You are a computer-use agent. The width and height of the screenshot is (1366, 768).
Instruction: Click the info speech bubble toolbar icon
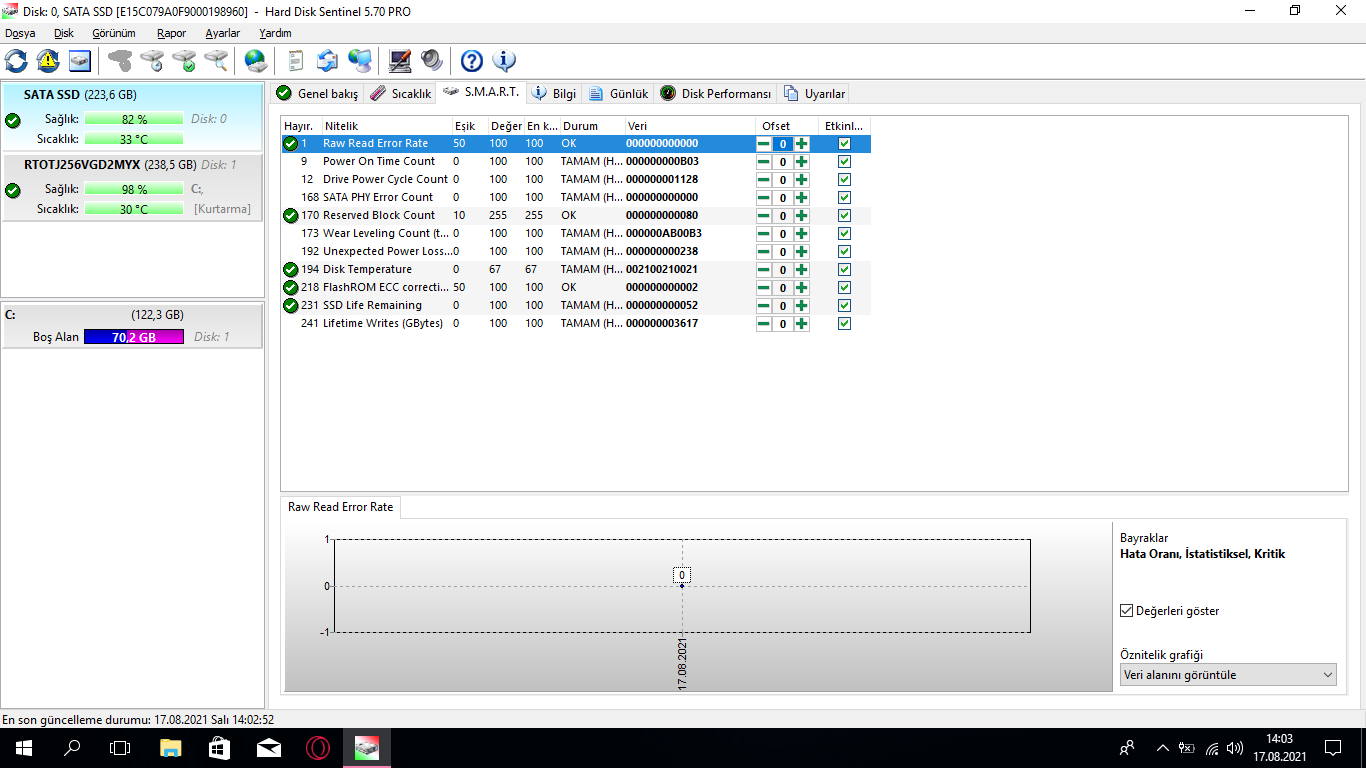point(504,61)
